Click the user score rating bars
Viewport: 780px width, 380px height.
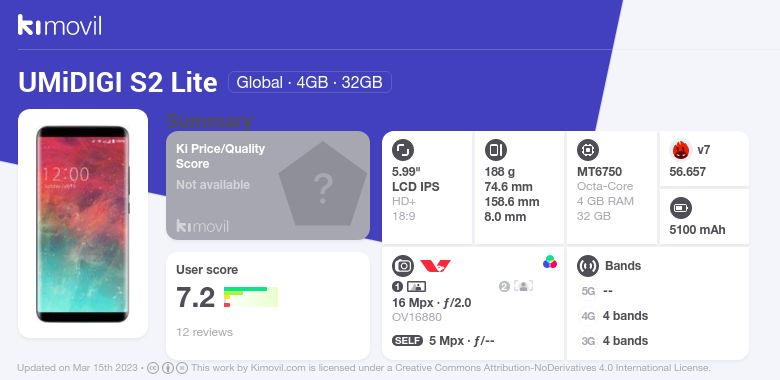point(251,297)
